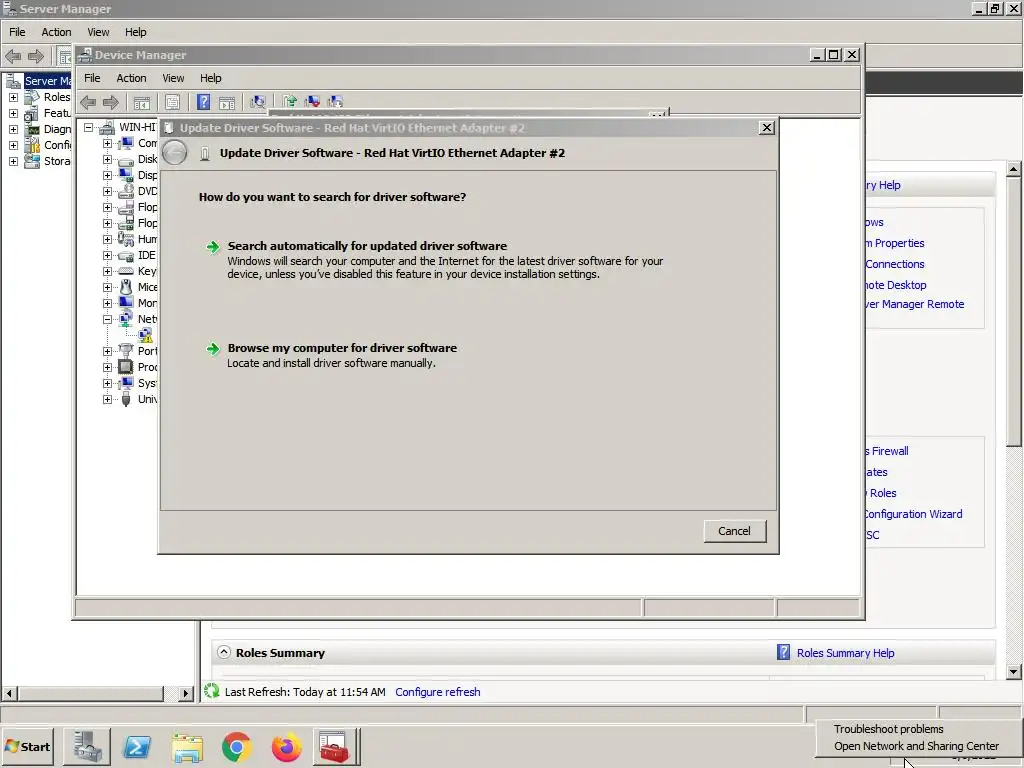The image size is (1024, 768).
Task: Expand Ports node in device tree
Action: pyautogui.click(x=107, y=351)
